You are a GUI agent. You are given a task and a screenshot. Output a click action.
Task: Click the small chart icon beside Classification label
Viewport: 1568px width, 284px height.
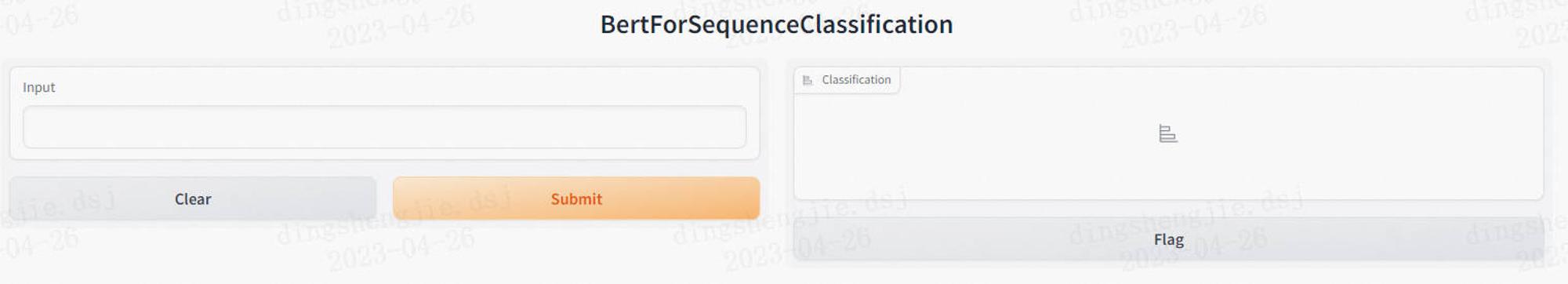coord(808,80)
